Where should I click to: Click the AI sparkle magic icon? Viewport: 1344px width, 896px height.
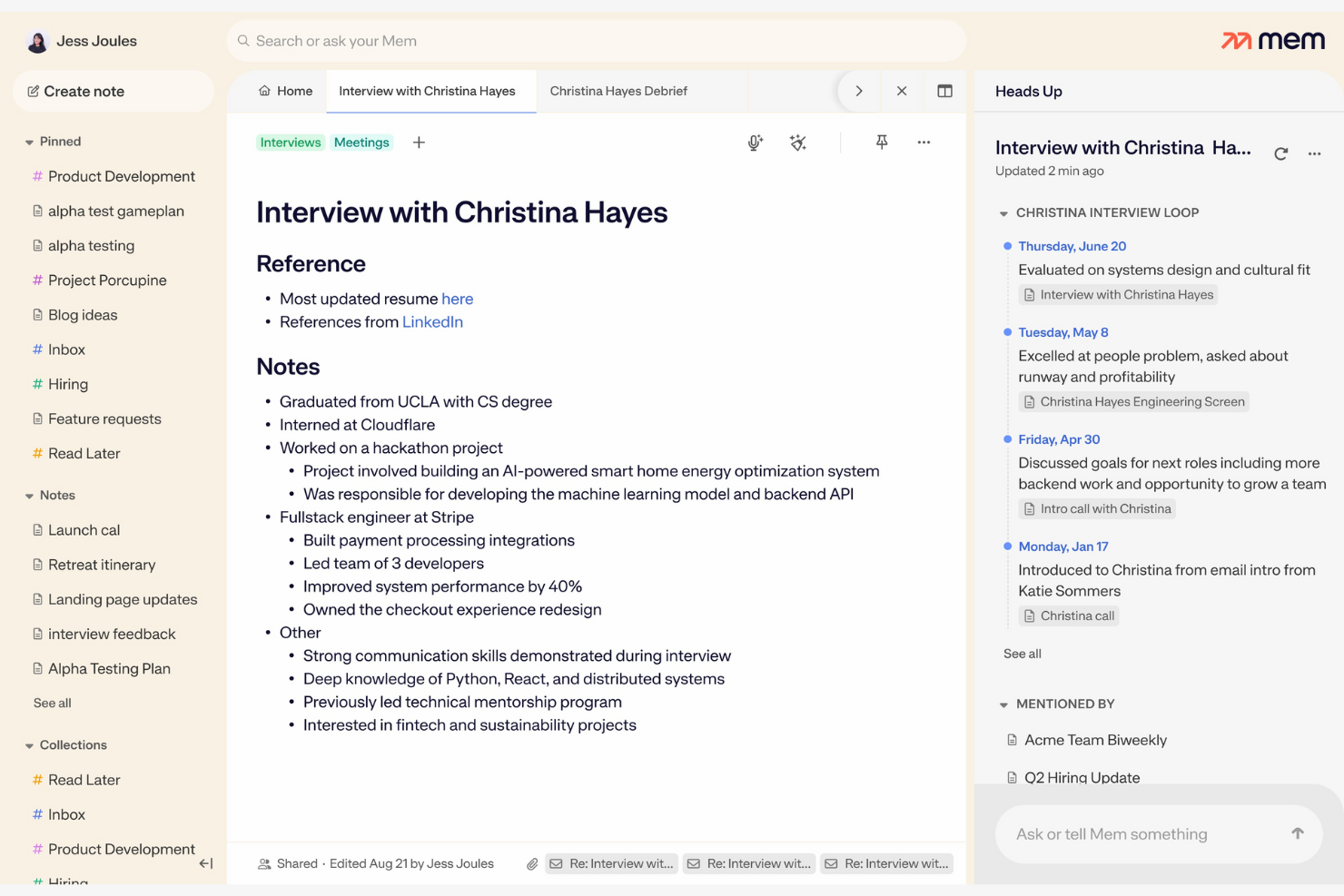pyautogui.click(x=798, y=143)
